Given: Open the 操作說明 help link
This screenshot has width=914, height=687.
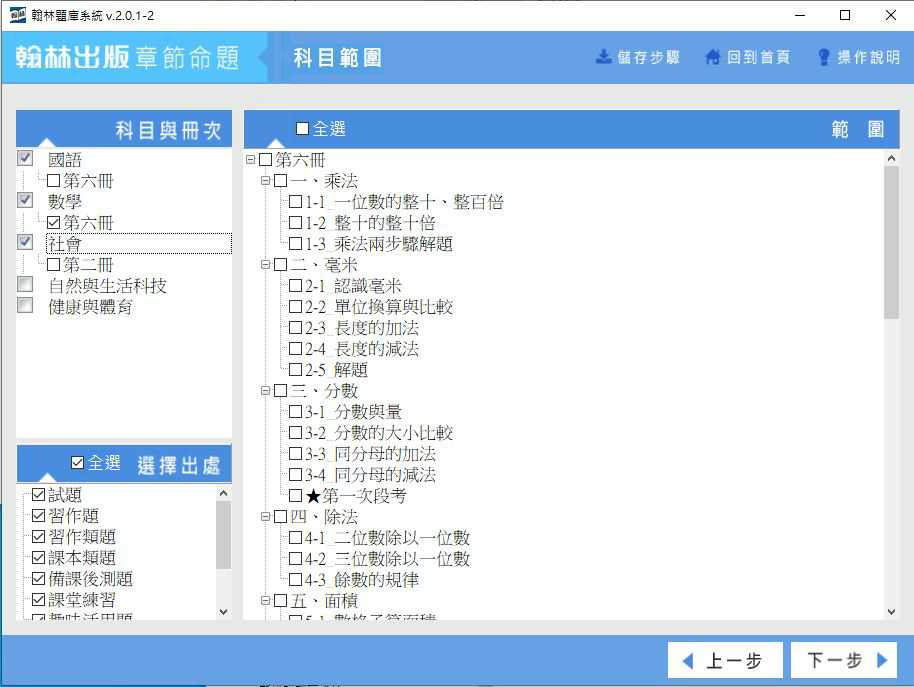Looking at the screenshot, I should tap(859, 57).
